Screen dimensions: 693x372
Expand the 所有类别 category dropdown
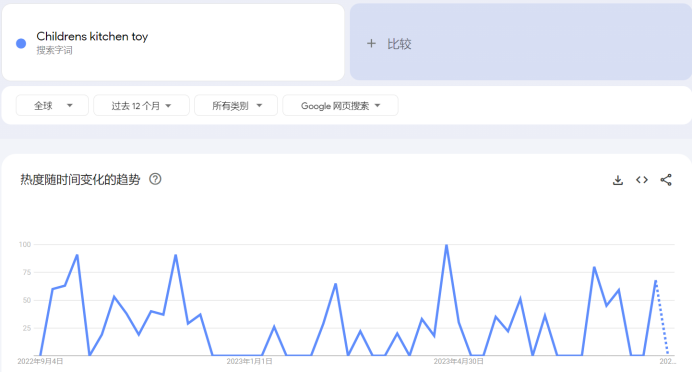pyautogui.click(x=236, y=106)
